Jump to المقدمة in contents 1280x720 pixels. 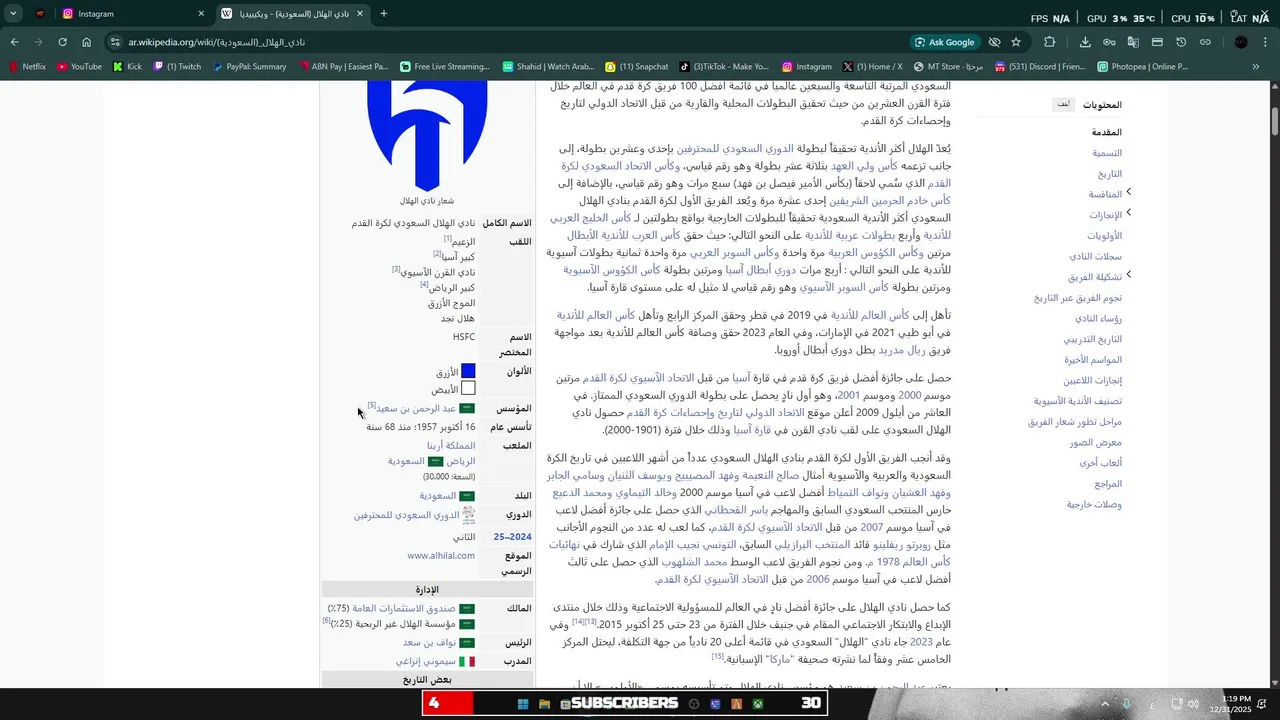coord(1106,132)
